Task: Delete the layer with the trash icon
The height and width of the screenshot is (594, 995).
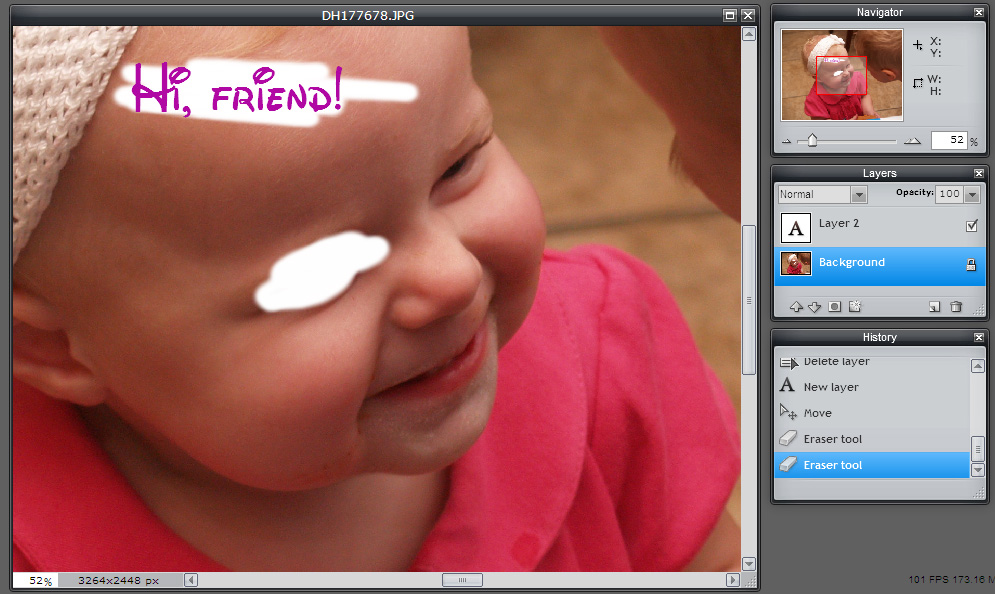Action: [956, 307]
